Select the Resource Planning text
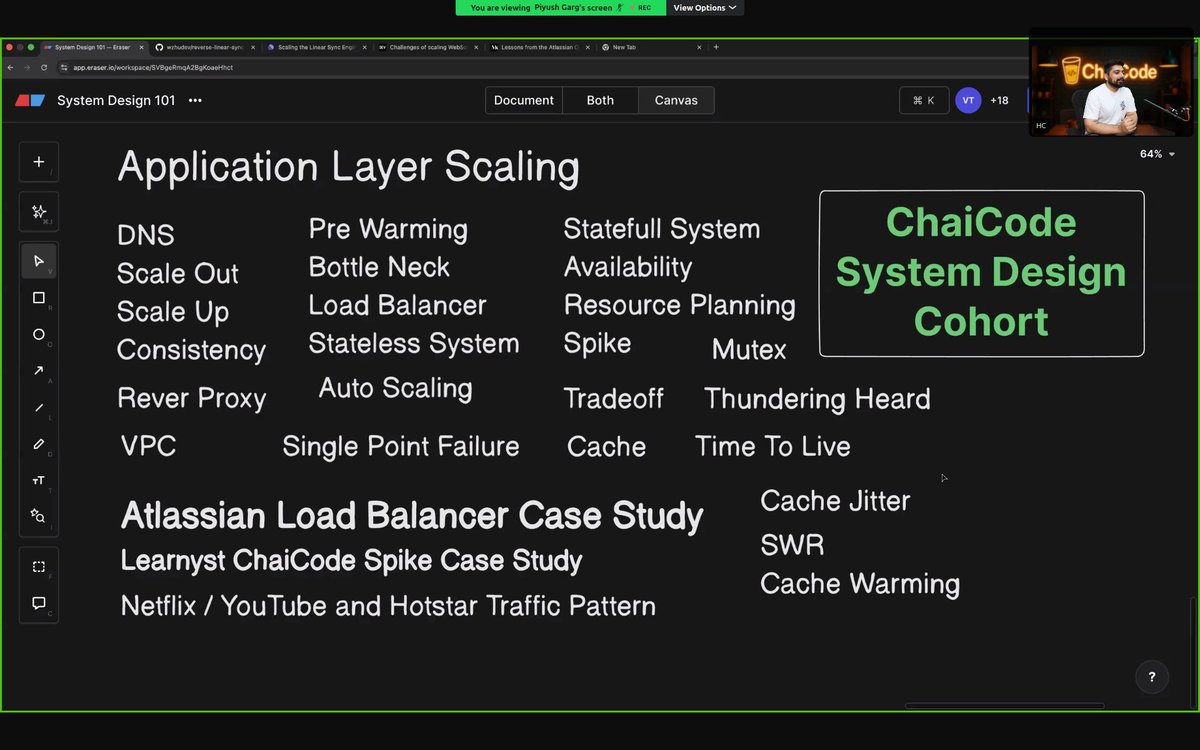The height and width of the screenshot is (750, 1200). tap(680, 305)
